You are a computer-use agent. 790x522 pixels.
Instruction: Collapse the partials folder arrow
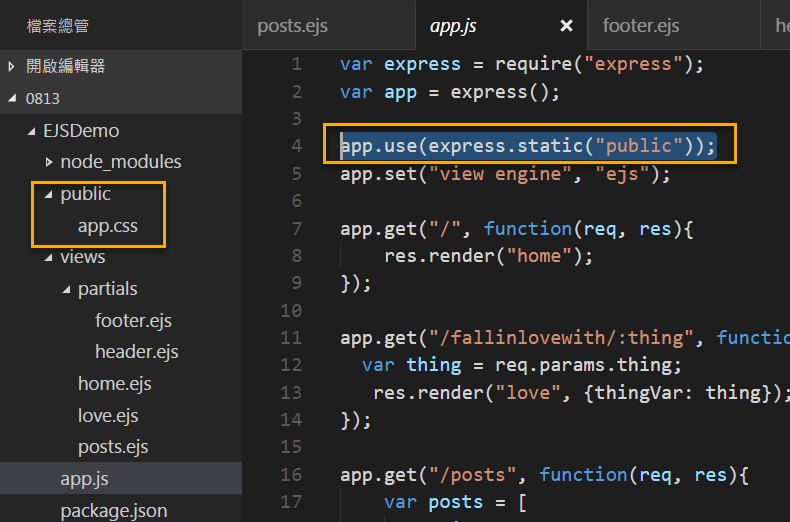click(x=66, y=289)
